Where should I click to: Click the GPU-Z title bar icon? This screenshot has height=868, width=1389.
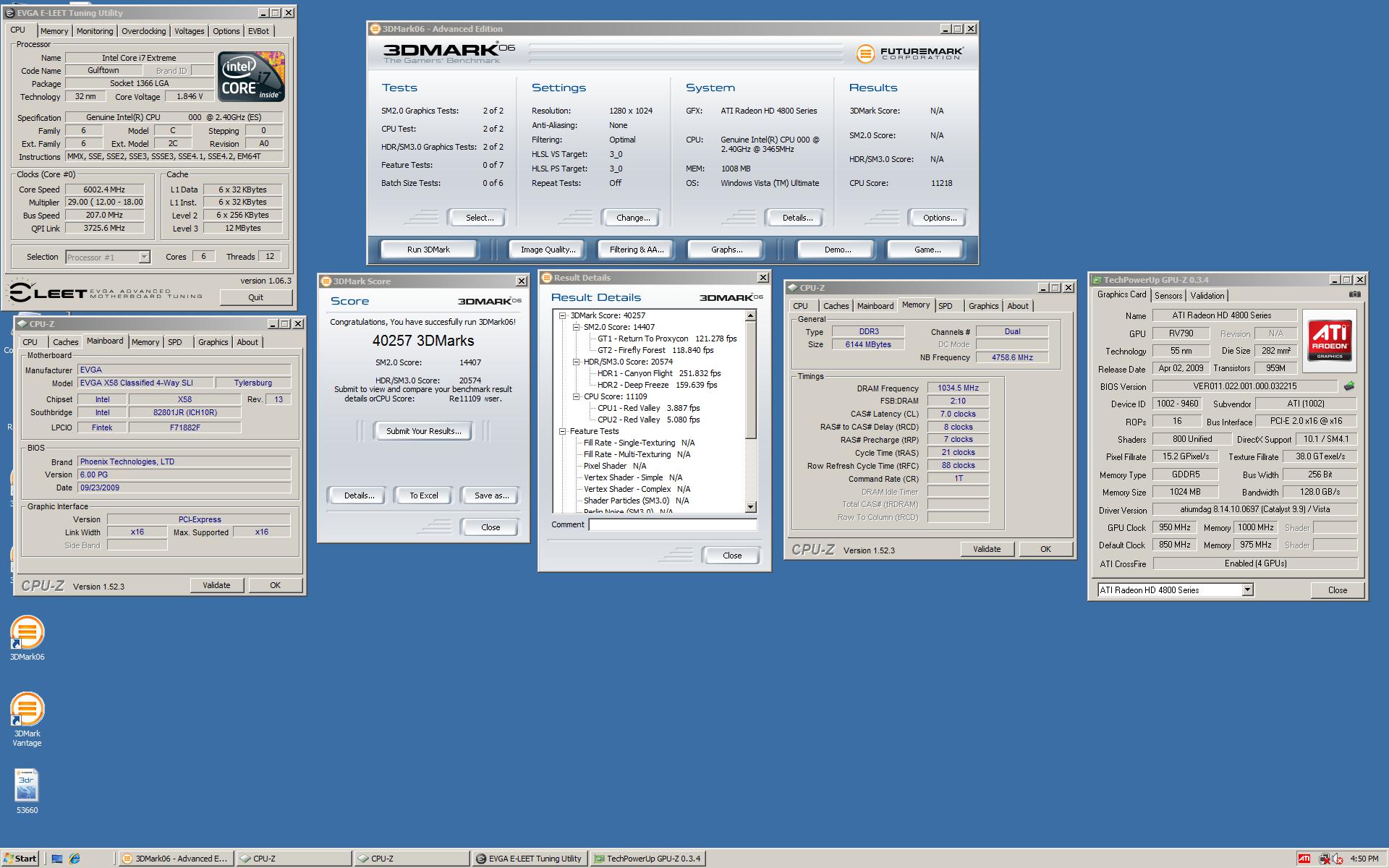(x=1097, y=280)
